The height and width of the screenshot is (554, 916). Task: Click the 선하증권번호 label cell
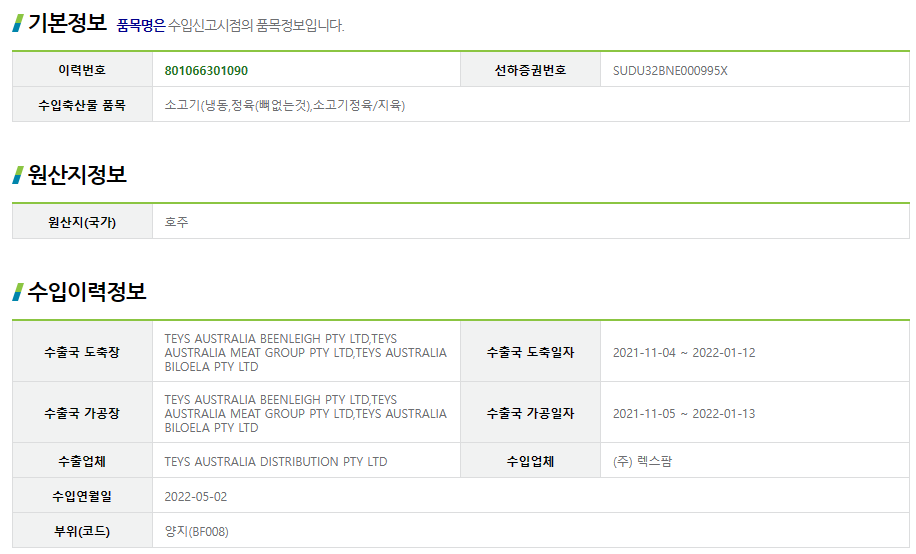coord(530,70)
